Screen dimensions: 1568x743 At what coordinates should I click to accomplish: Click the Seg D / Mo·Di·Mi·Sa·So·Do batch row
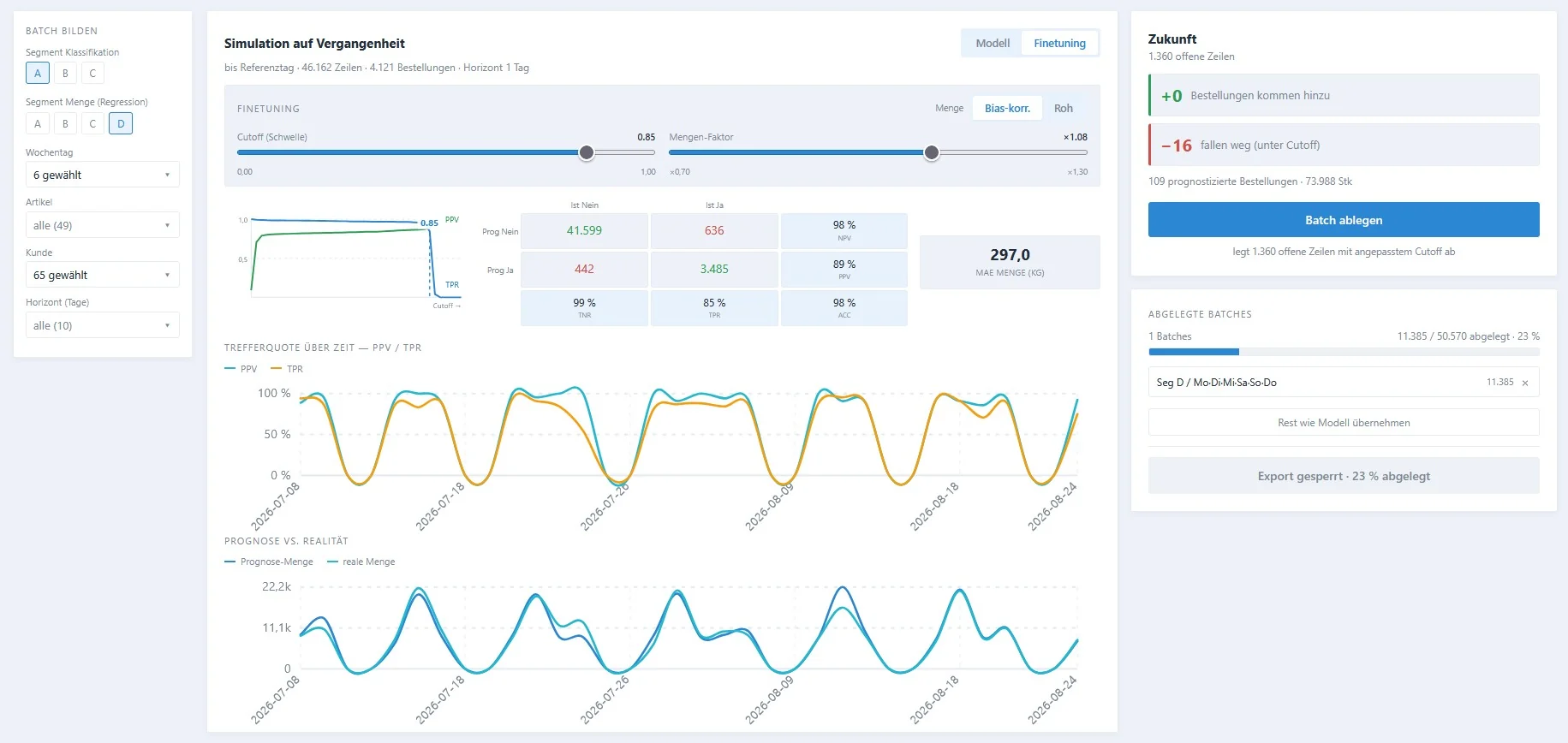(x=1344, y=383)
